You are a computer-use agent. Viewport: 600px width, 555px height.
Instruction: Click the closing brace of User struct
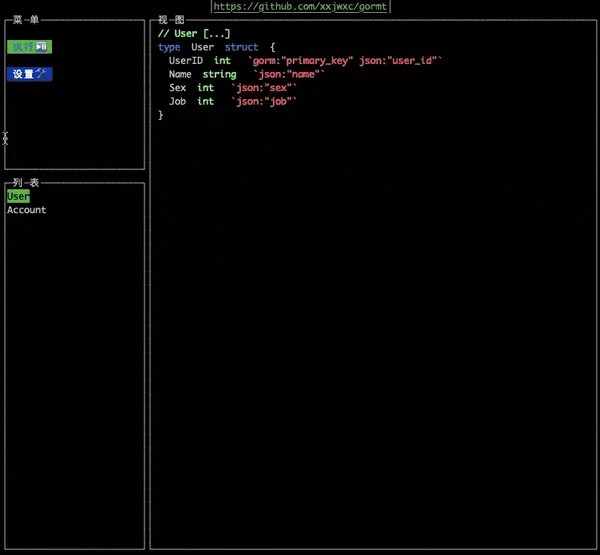pos(161,115)
